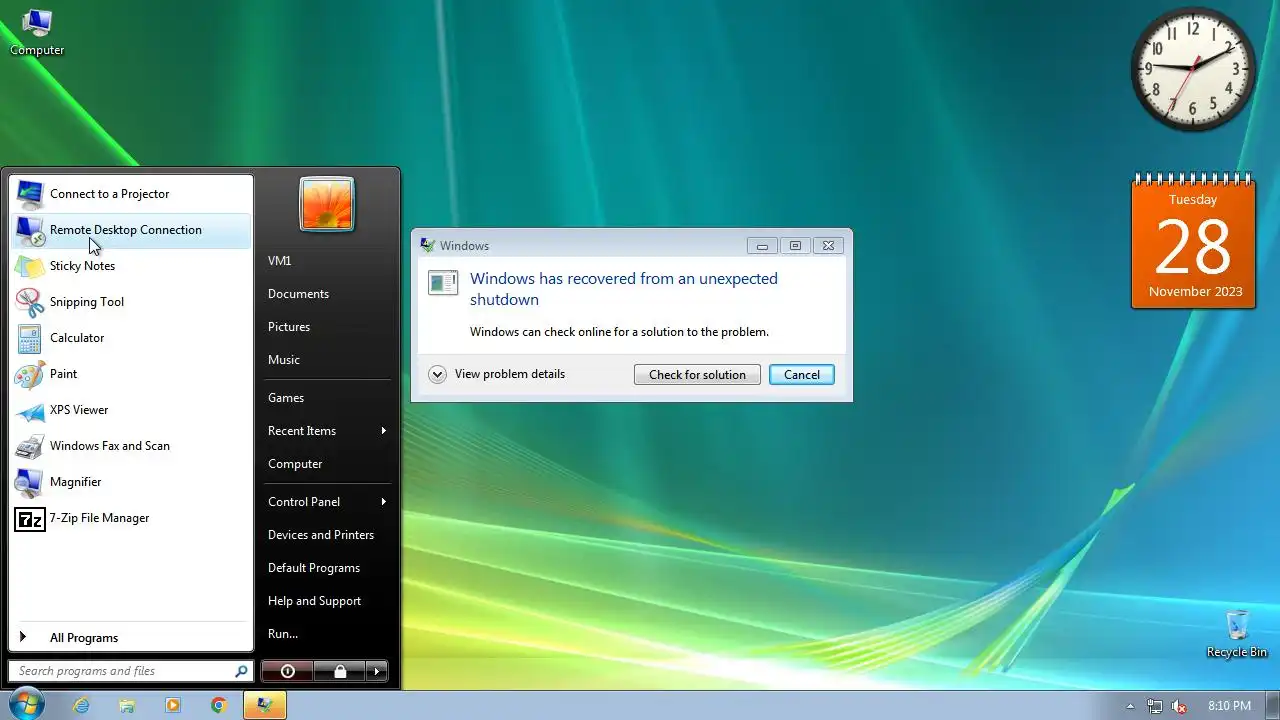The width and height of the screenshot is (1280, 720).
Task: Open Devices and Printers
Action: [x=321, y=535]
